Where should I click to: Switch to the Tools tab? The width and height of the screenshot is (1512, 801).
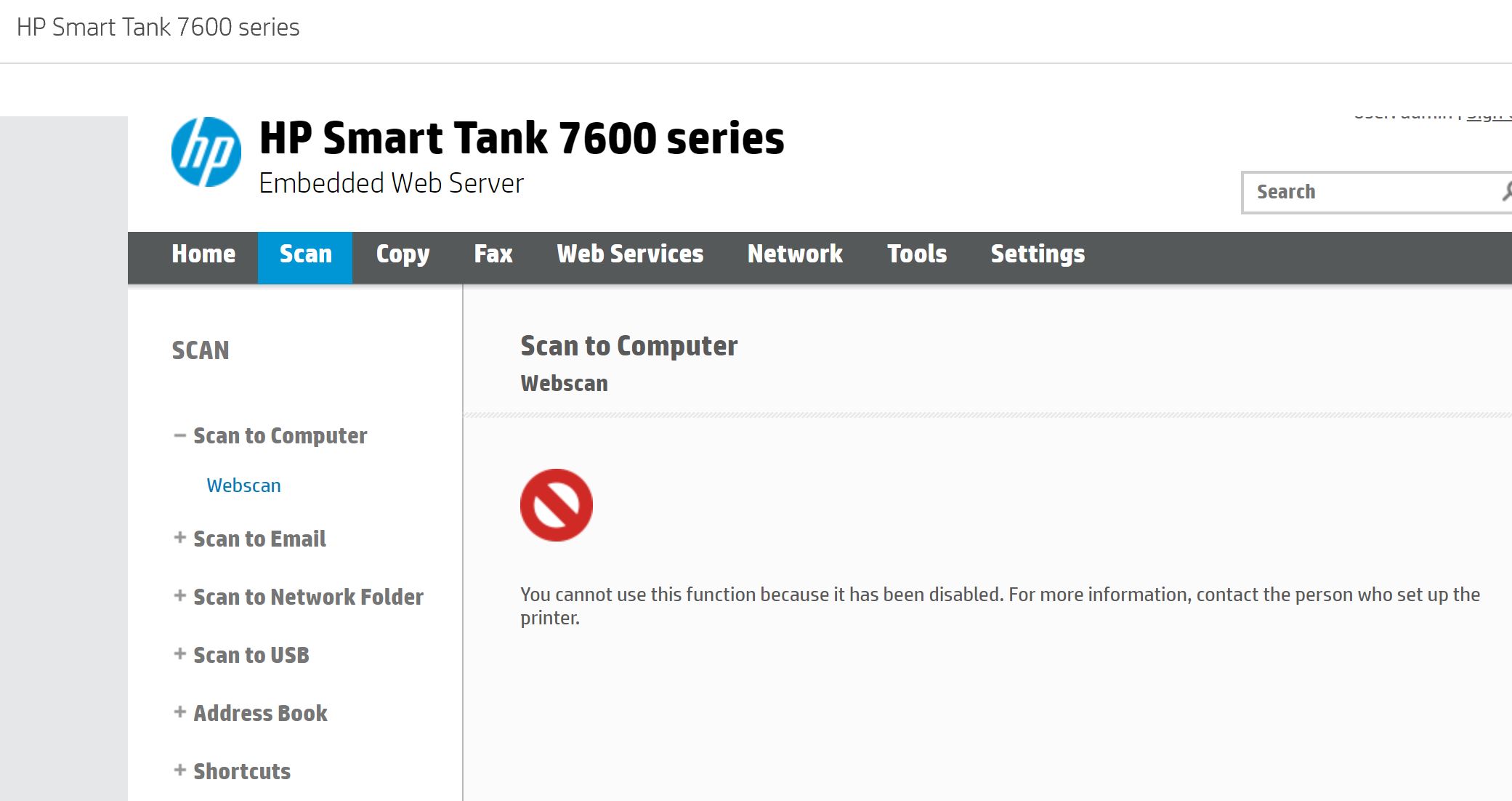coord(917,254)
